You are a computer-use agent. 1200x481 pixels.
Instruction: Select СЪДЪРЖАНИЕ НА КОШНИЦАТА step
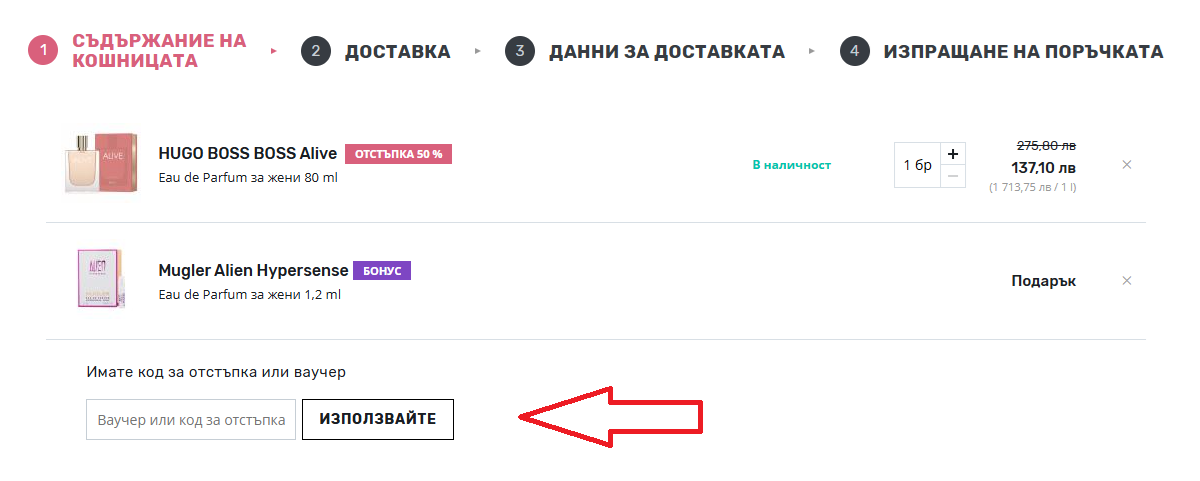[159, 51]
